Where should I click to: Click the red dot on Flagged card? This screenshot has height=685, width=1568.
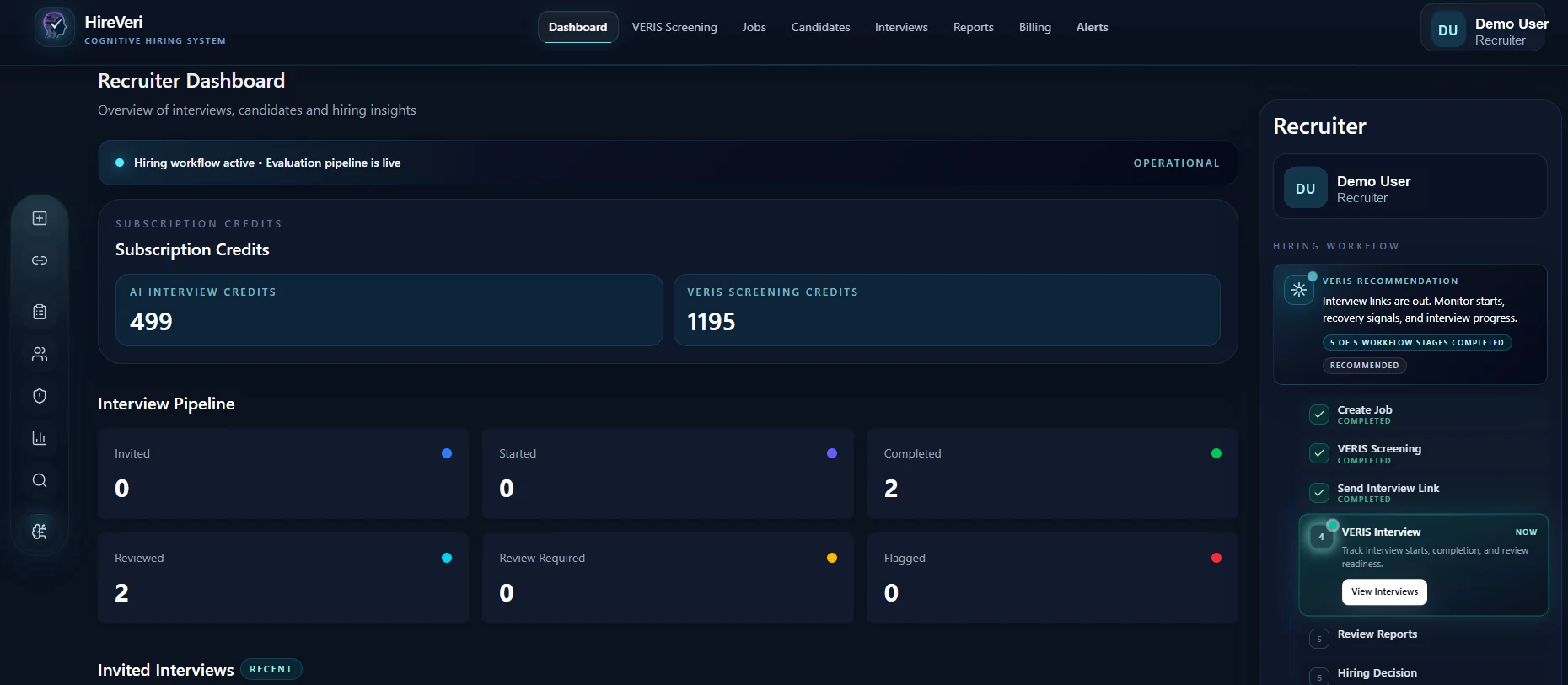click(x=1216, y=558)
